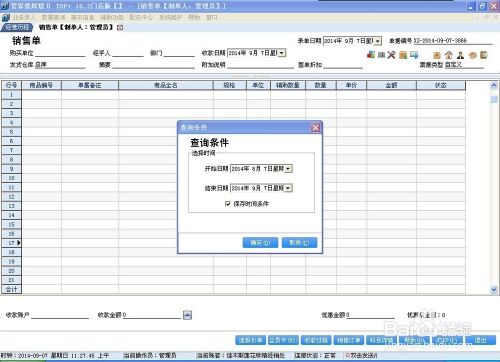Open the 开始日期 date dropdown

click(x=288, y=169)
